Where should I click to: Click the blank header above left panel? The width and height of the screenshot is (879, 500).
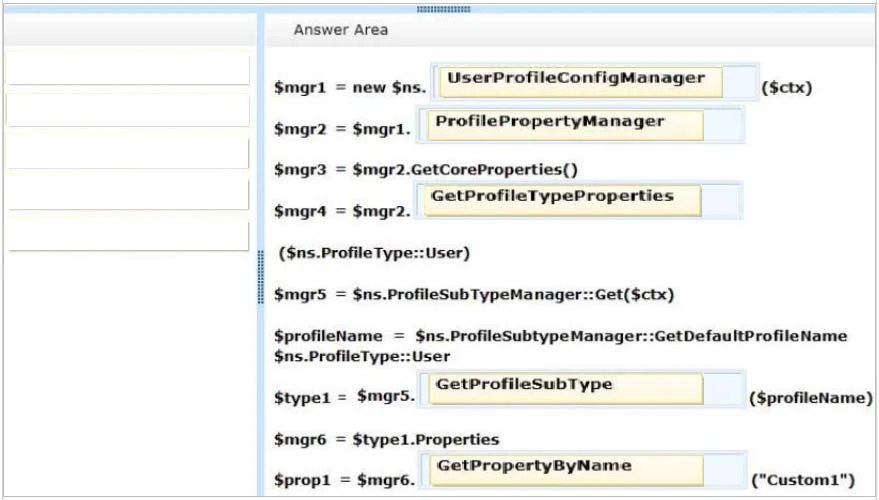128,31
